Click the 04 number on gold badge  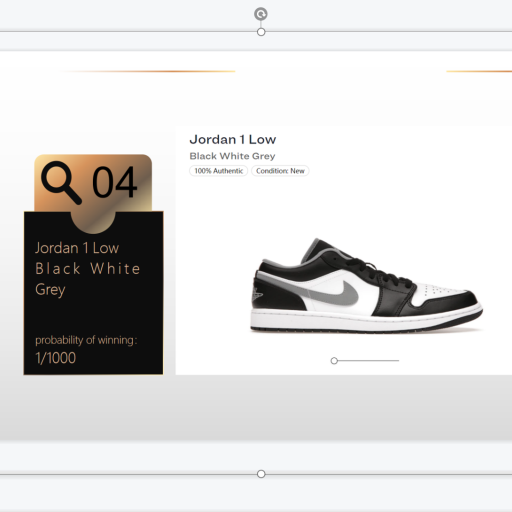[x=114, y=182]
